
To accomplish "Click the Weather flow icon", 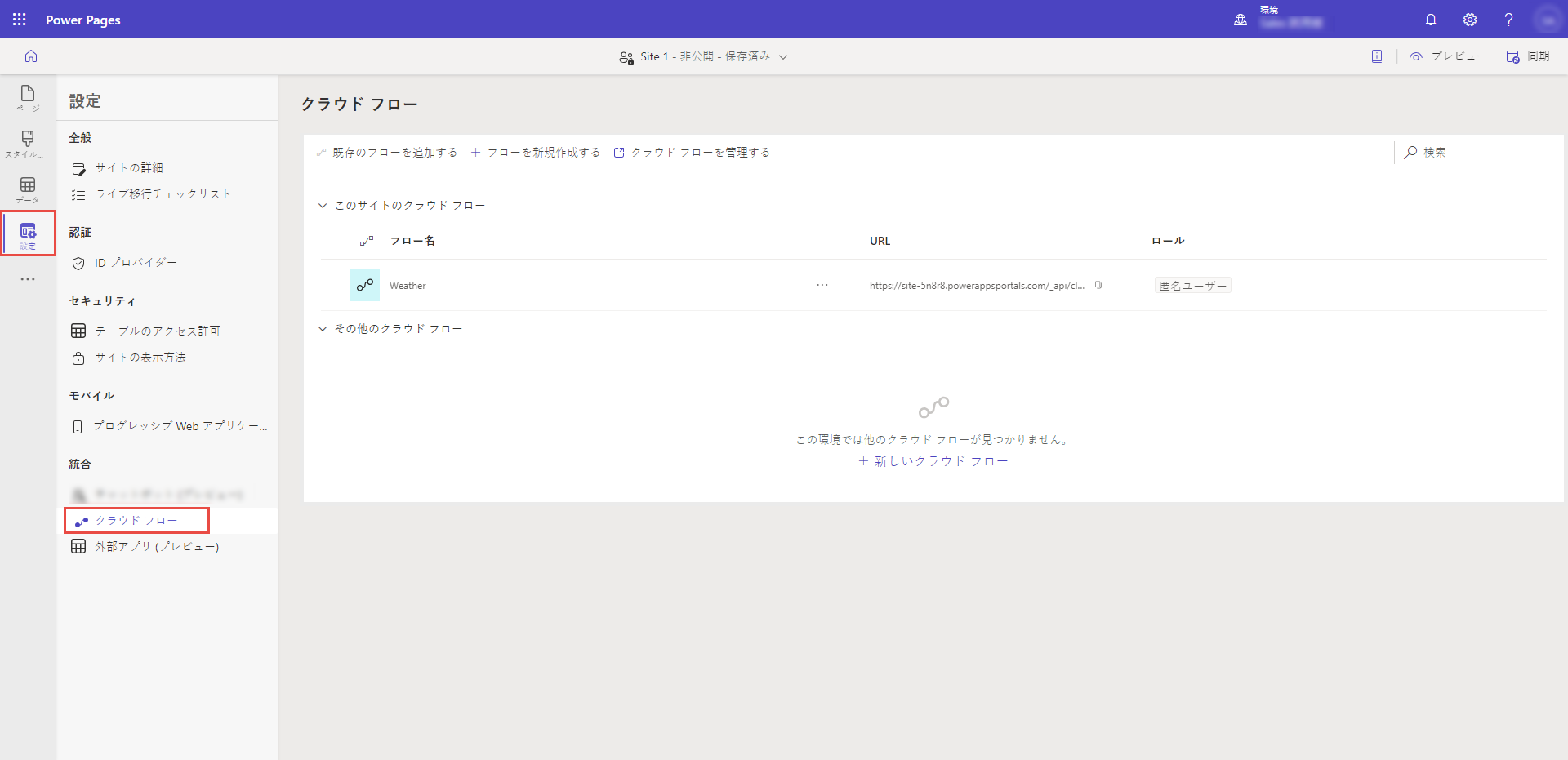I will tap(365, 285).
